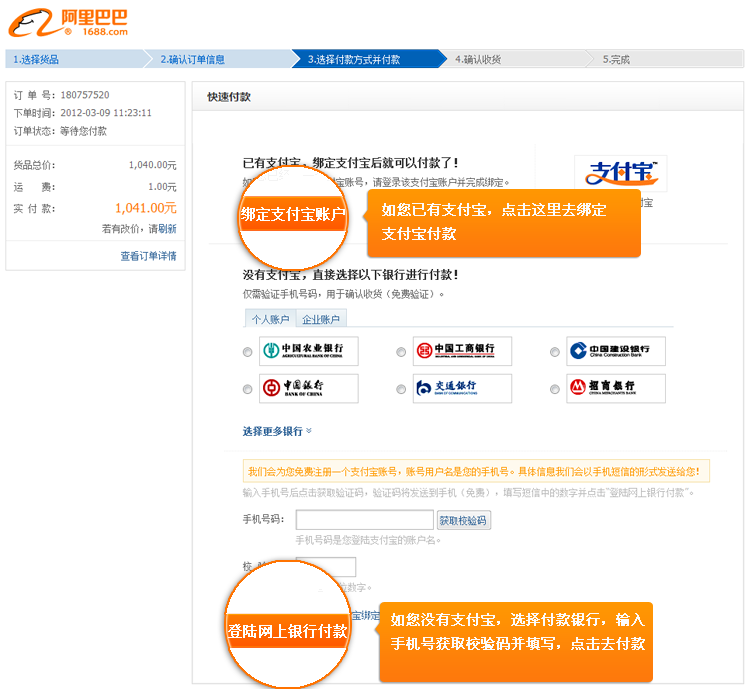Click order number 180757520

pos(85,95)
